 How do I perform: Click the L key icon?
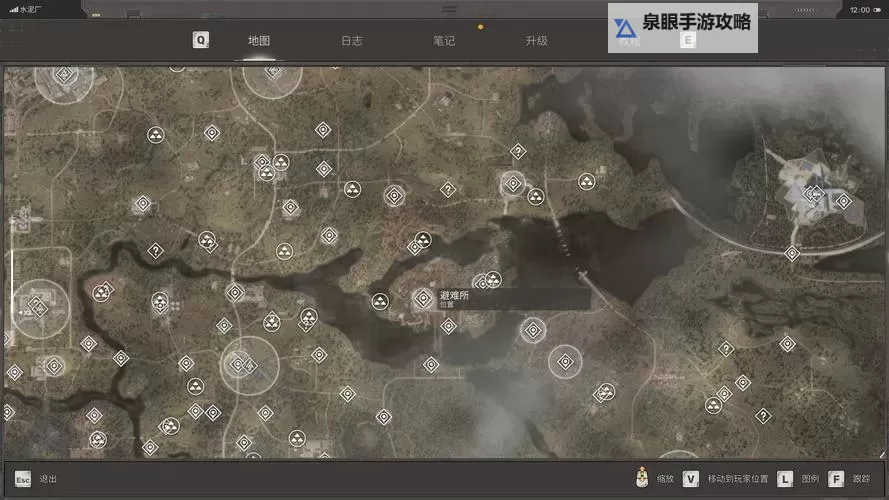[785, 480]
